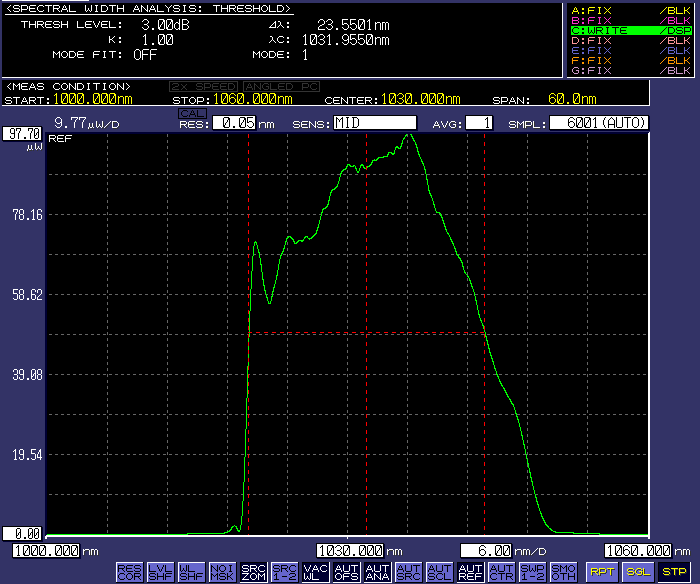The width and height of the screenshot is (700, 584).
Task: Click the RES 0.05 nm resolution field
Action: coord(234,123)
